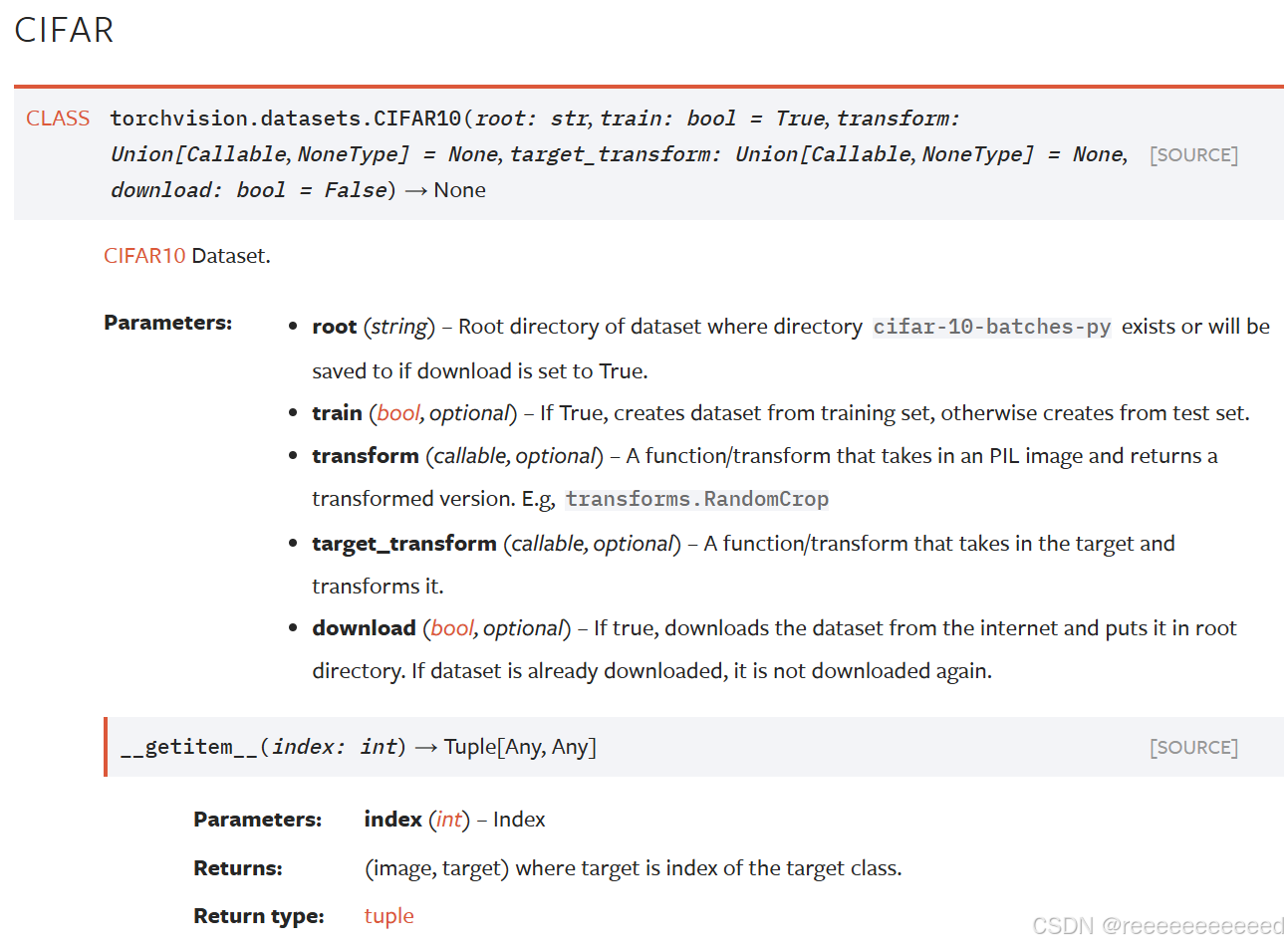
Task: Click the Returns label row
Action: click(x=237, y=867)
